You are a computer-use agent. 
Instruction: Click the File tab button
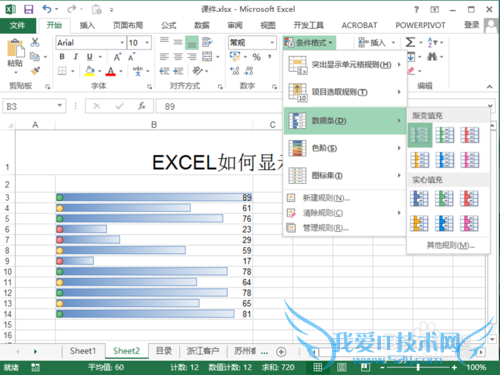(x=17, y=25)
